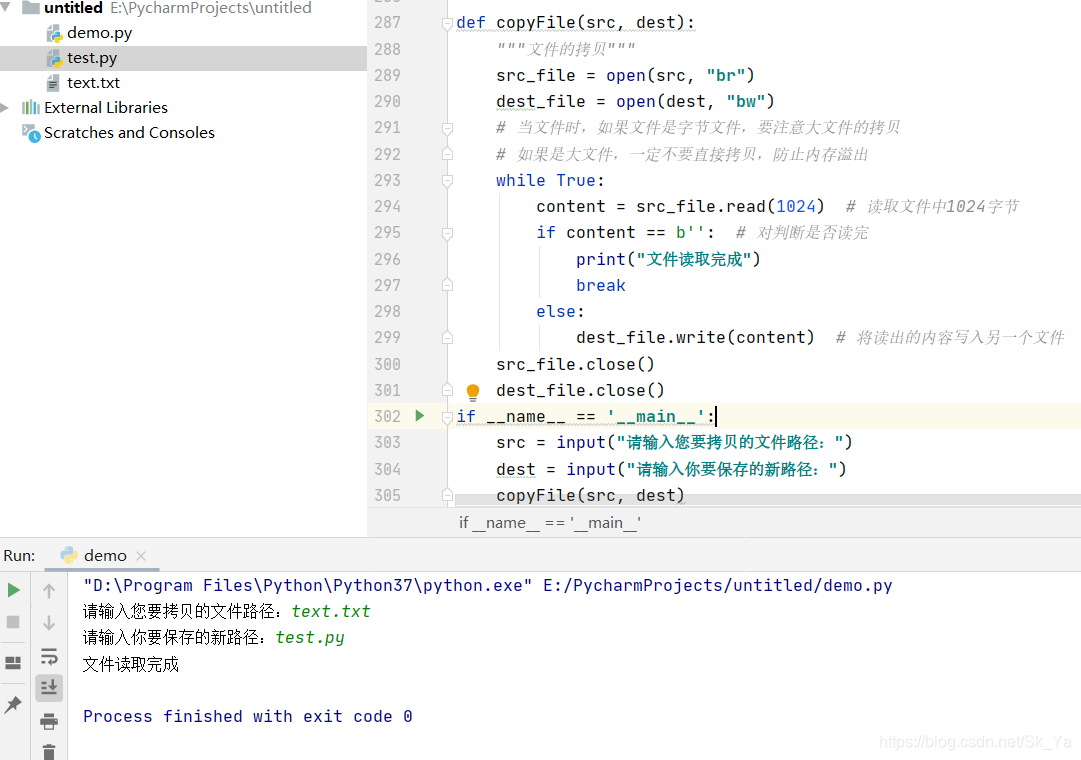This screenshot has width=1081, height=760.
Task: Click line number 290 in gutter
Action: click(x=387, y=101)
